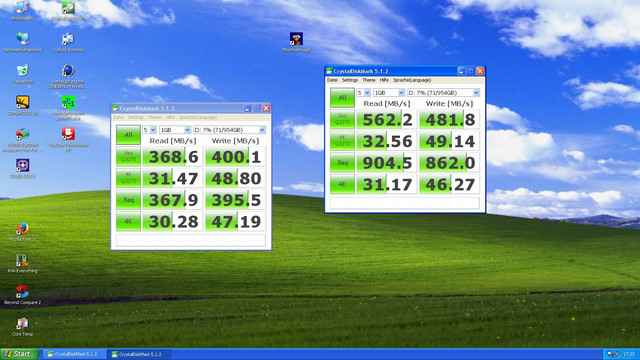Click the 368.6 read result
640x360 pixels.
[173, 156]
